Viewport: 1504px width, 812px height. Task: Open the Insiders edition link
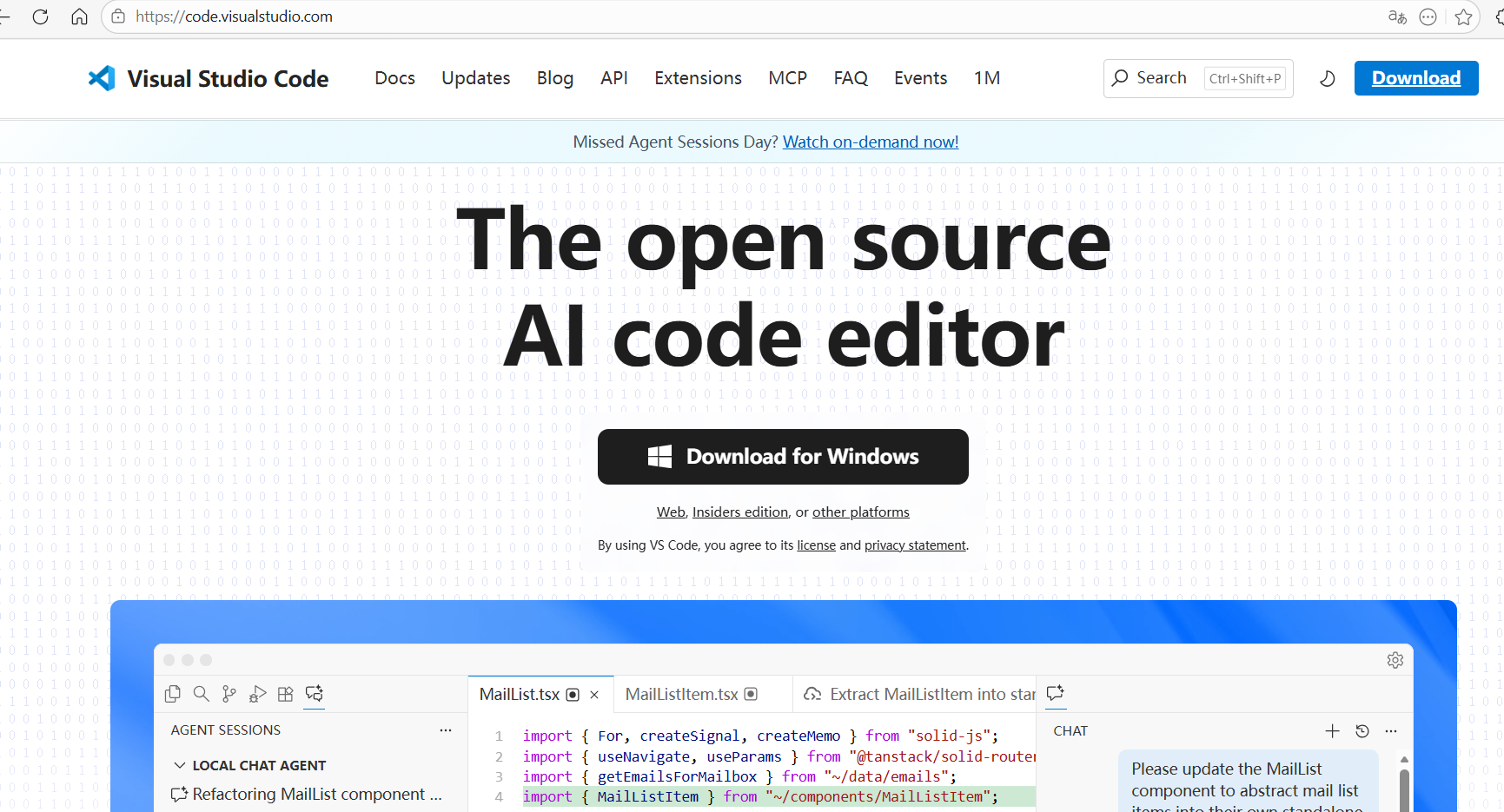(740, 512)
